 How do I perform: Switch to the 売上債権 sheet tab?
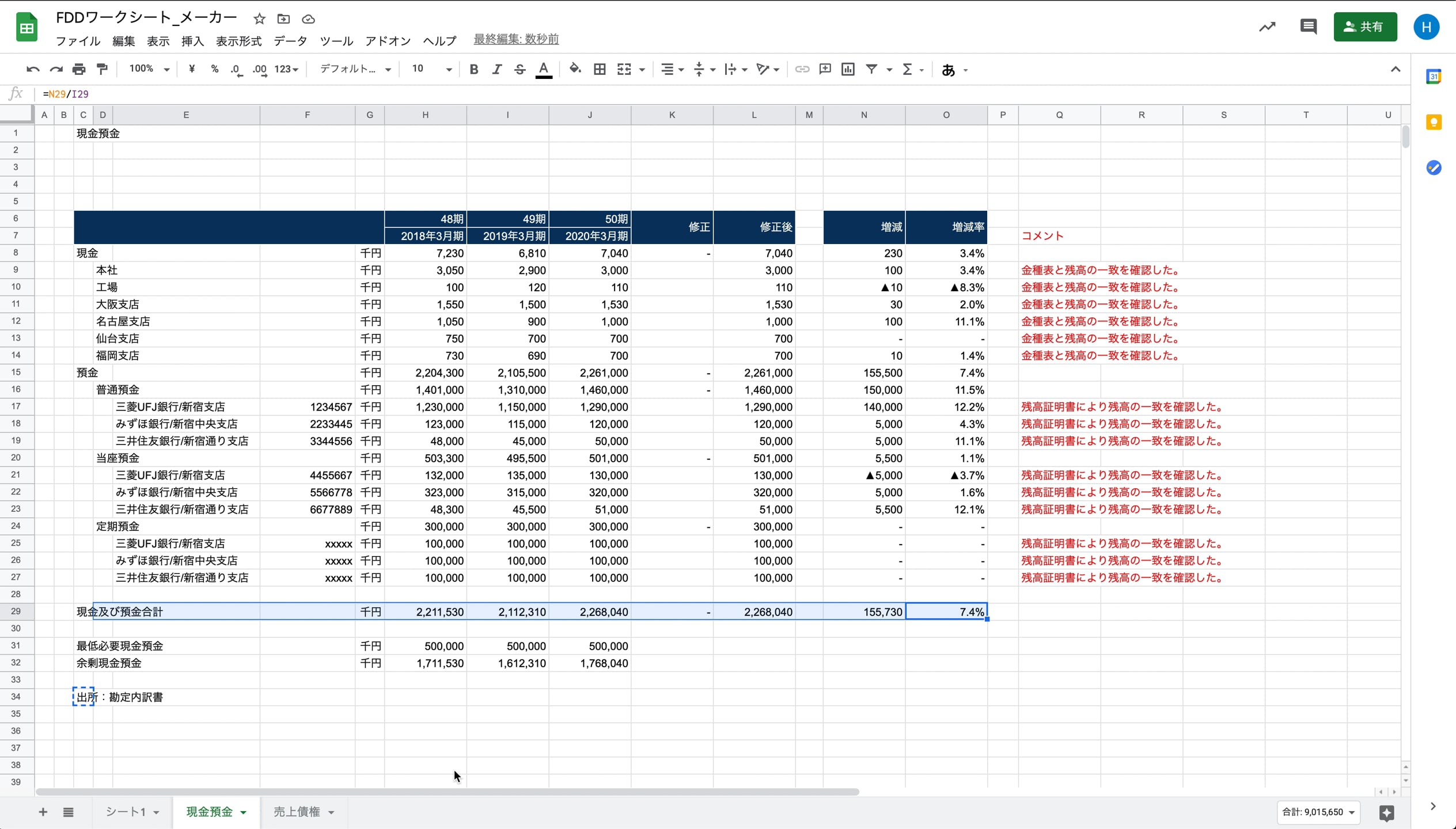pos(297,812)
